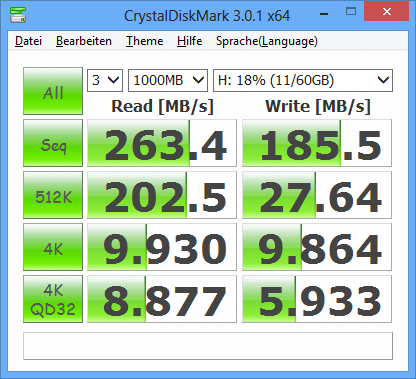Start the 512K benchmark test
The image size is (416, 379).
tap(53, 195)
